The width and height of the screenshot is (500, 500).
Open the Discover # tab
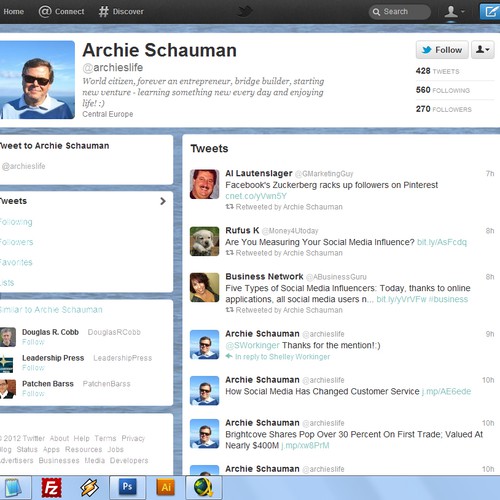[x=121, y=12]
